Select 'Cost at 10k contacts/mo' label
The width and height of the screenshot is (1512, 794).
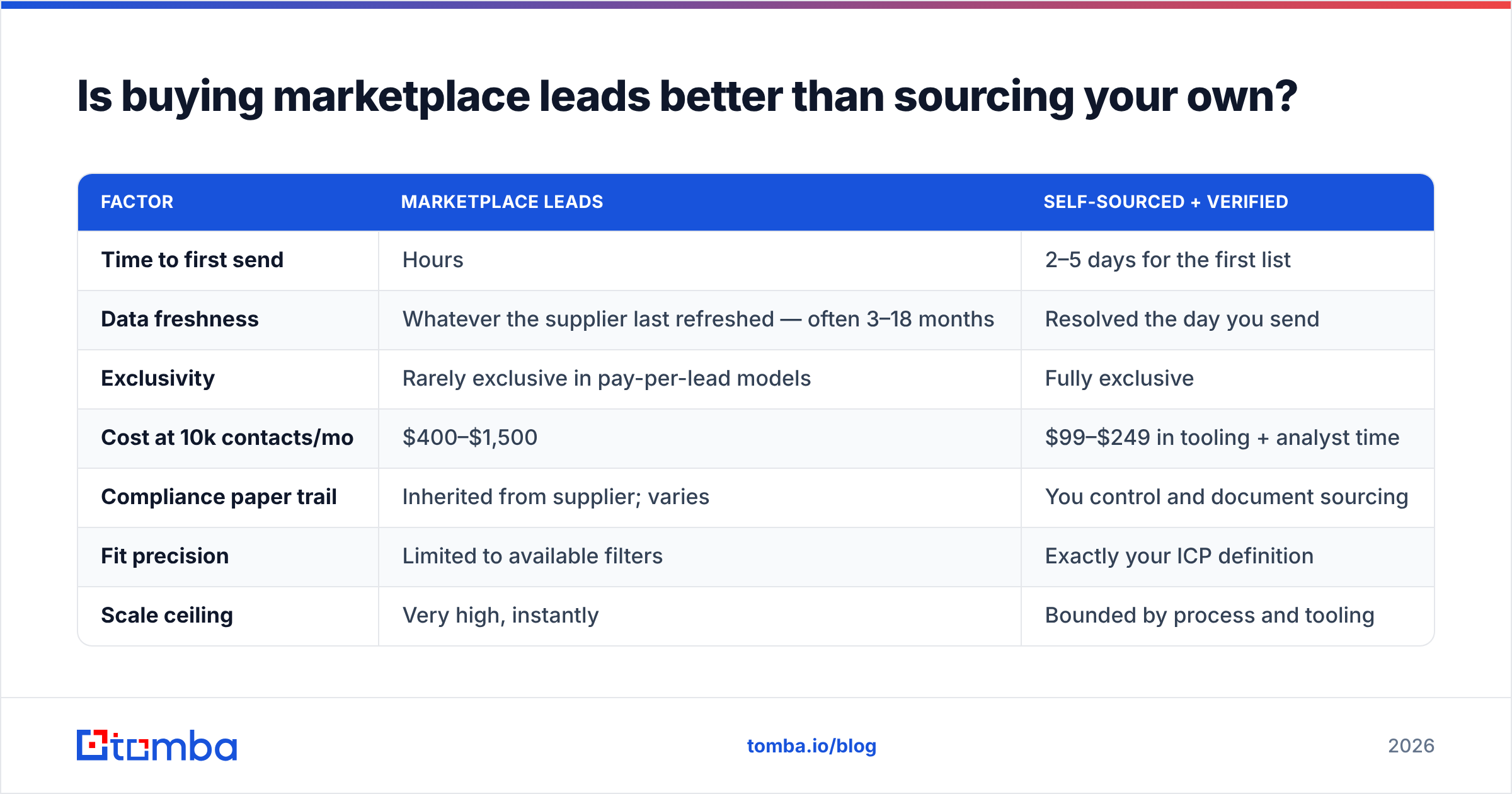tap(227, 437)
